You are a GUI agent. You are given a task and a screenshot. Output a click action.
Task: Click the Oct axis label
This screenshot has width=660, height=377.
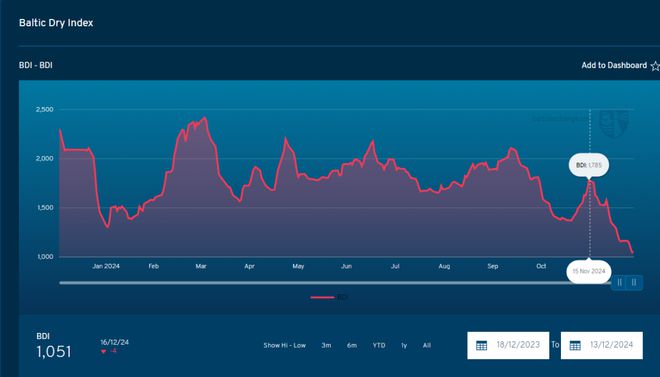[541, 266]
